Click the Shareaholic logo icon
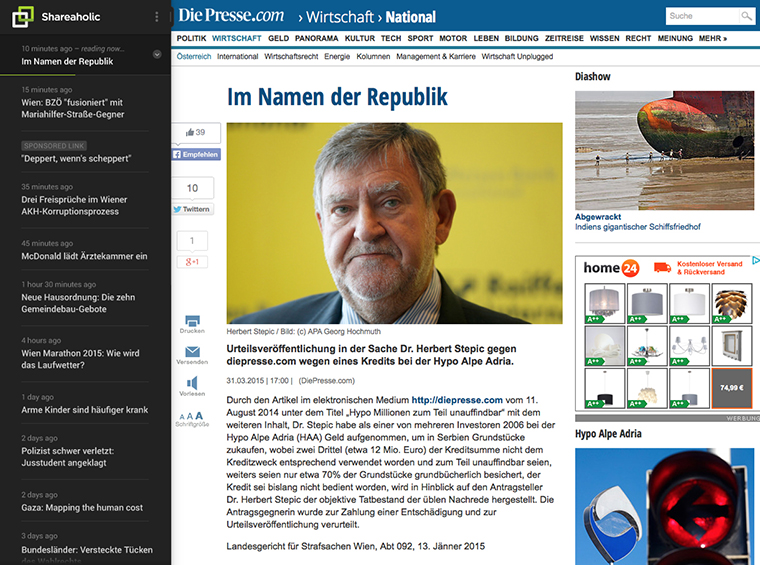This screenshot has height=565, width=760. tap(23, 17)
